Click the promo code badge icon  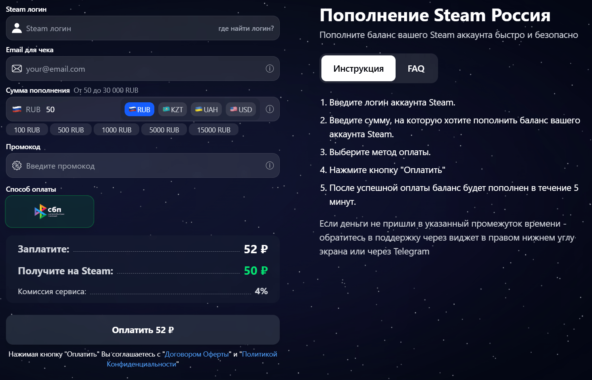coord(17,165)
